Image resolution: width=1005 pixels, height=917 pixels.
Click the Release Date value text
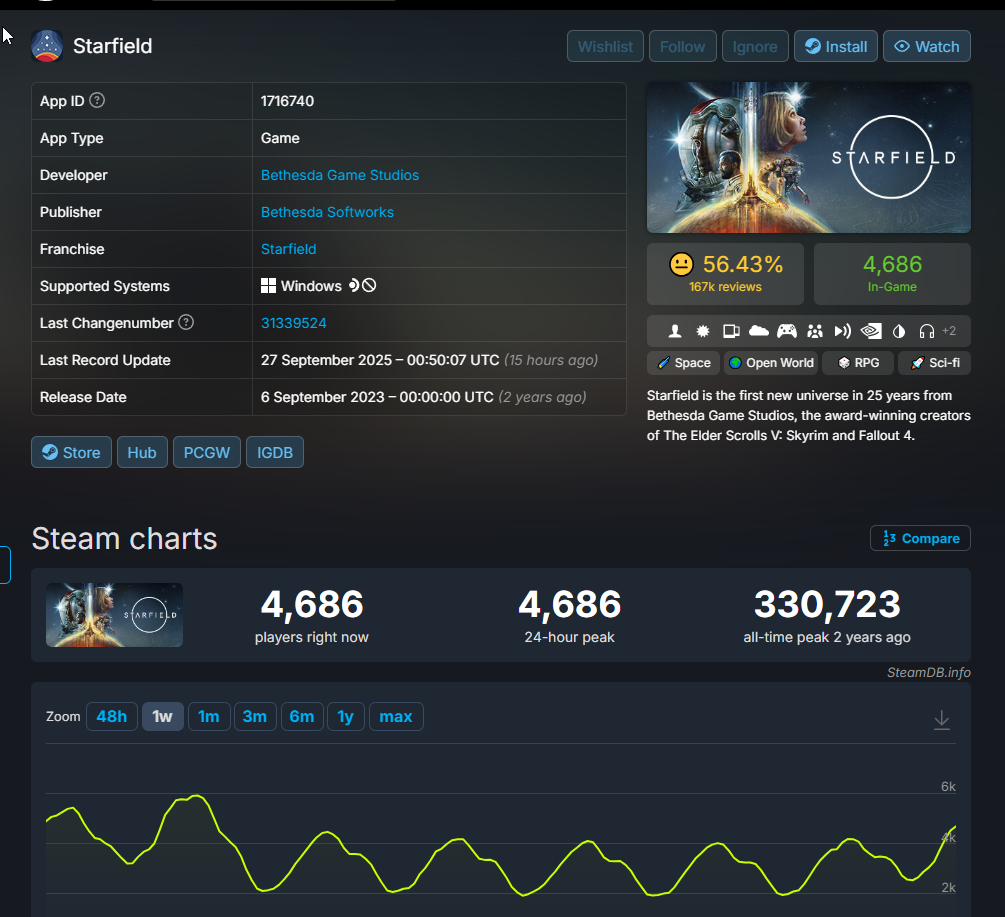tap(377, 397)
